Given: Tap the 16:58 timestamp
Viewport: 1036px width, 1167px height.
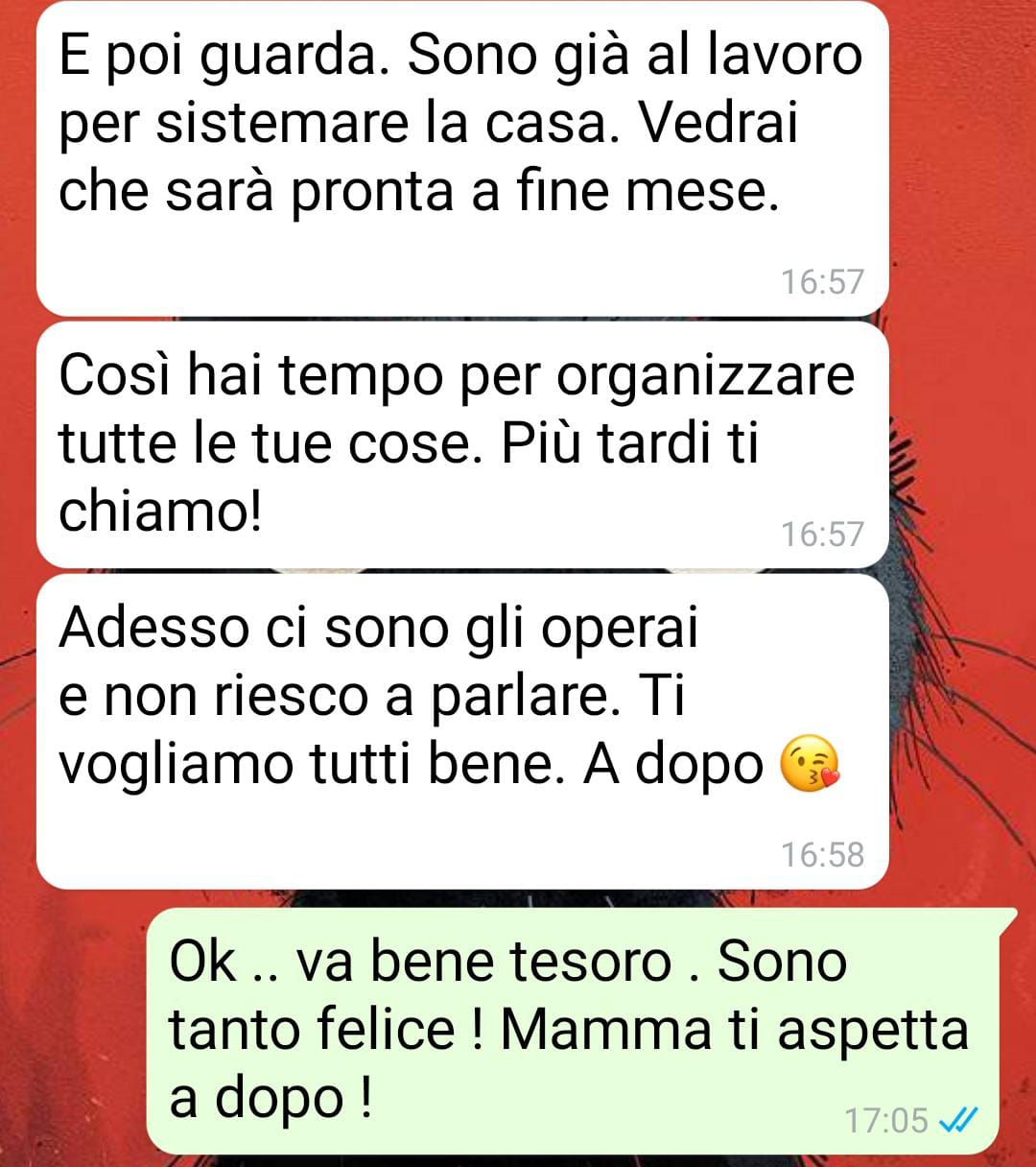Looking at the screenshot, I should click(822, 854).
